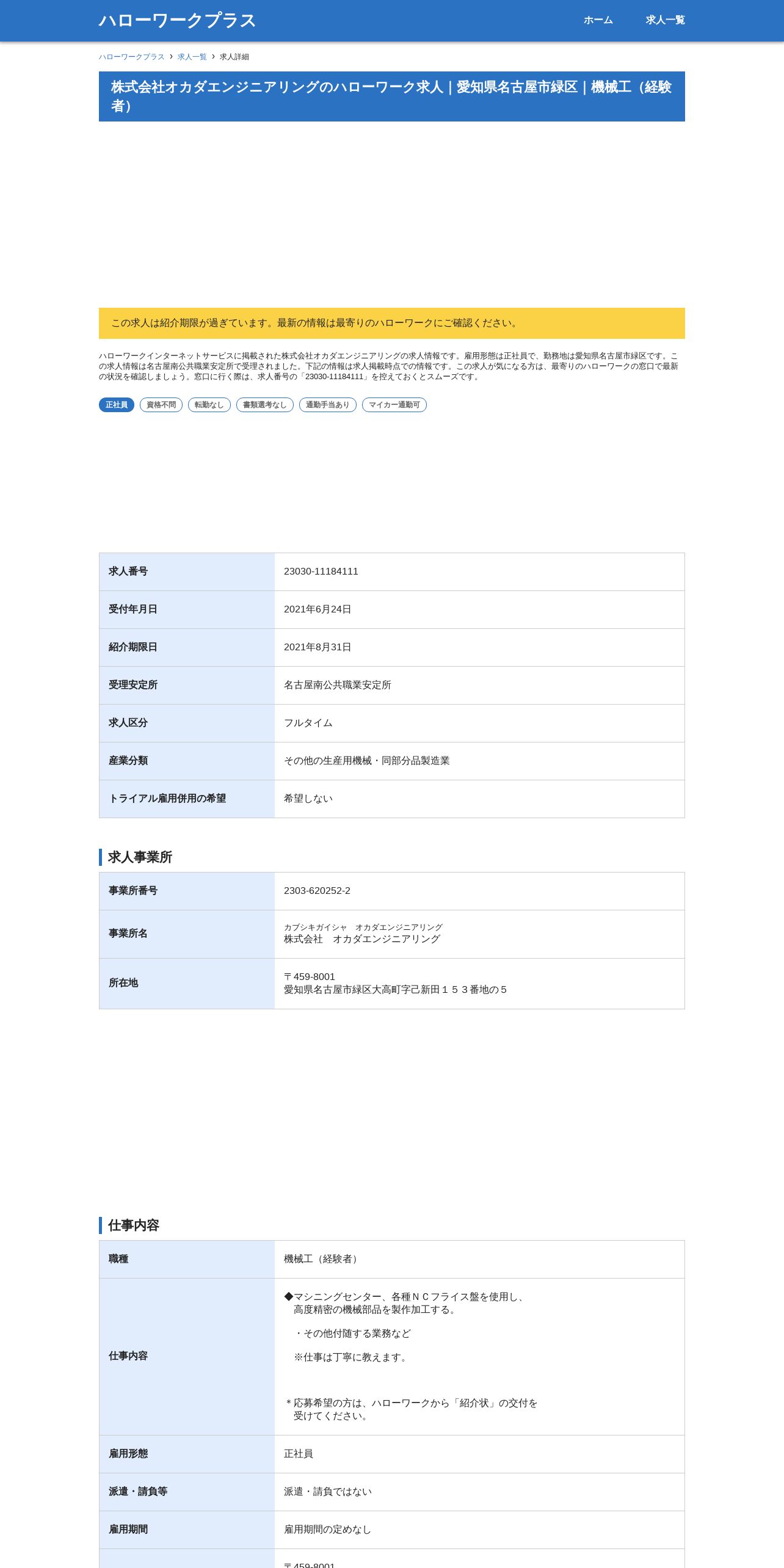Click 正社員 value in 雇用形態 row

(299, 1454)
